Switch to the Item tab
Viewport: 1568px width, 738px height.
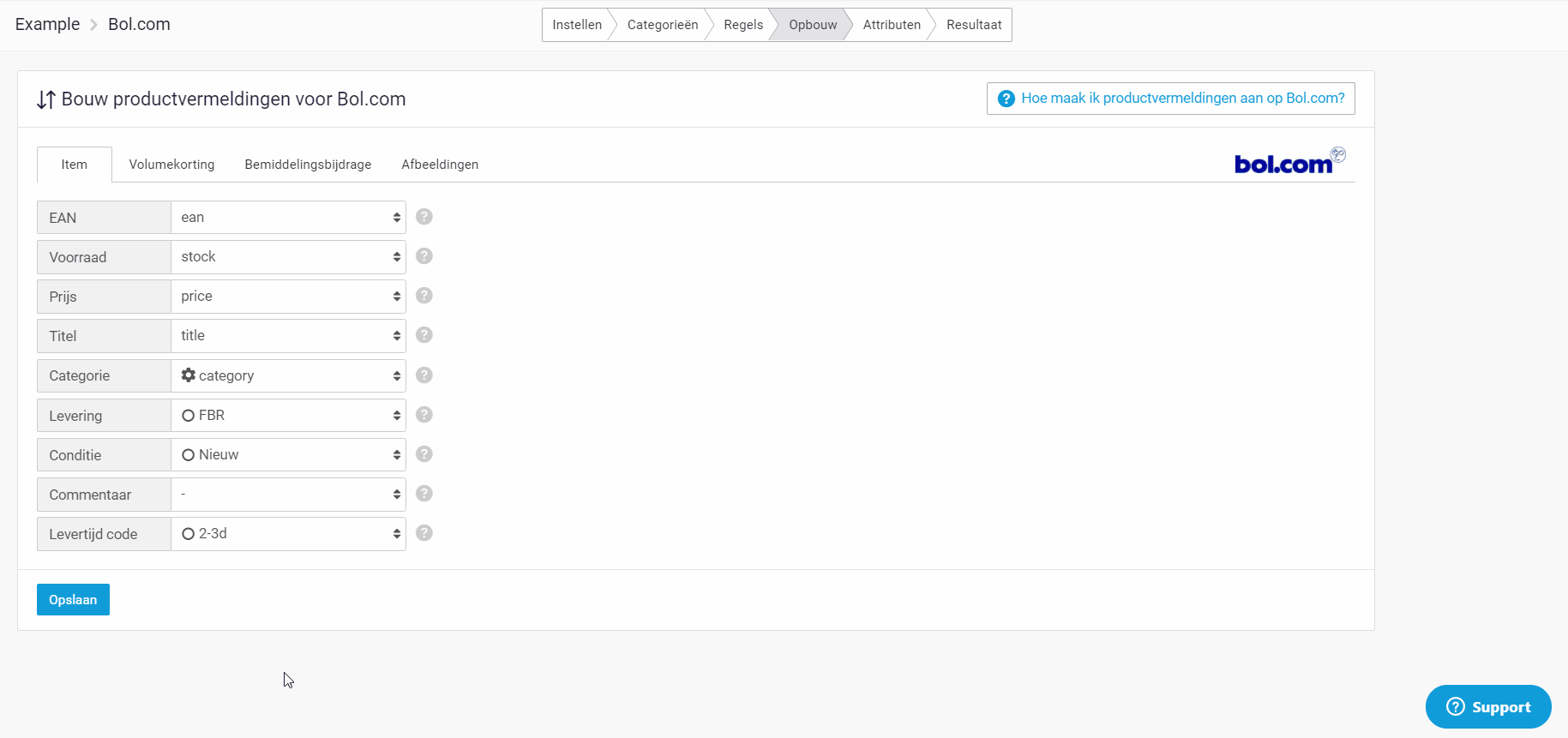coord(75,165)
